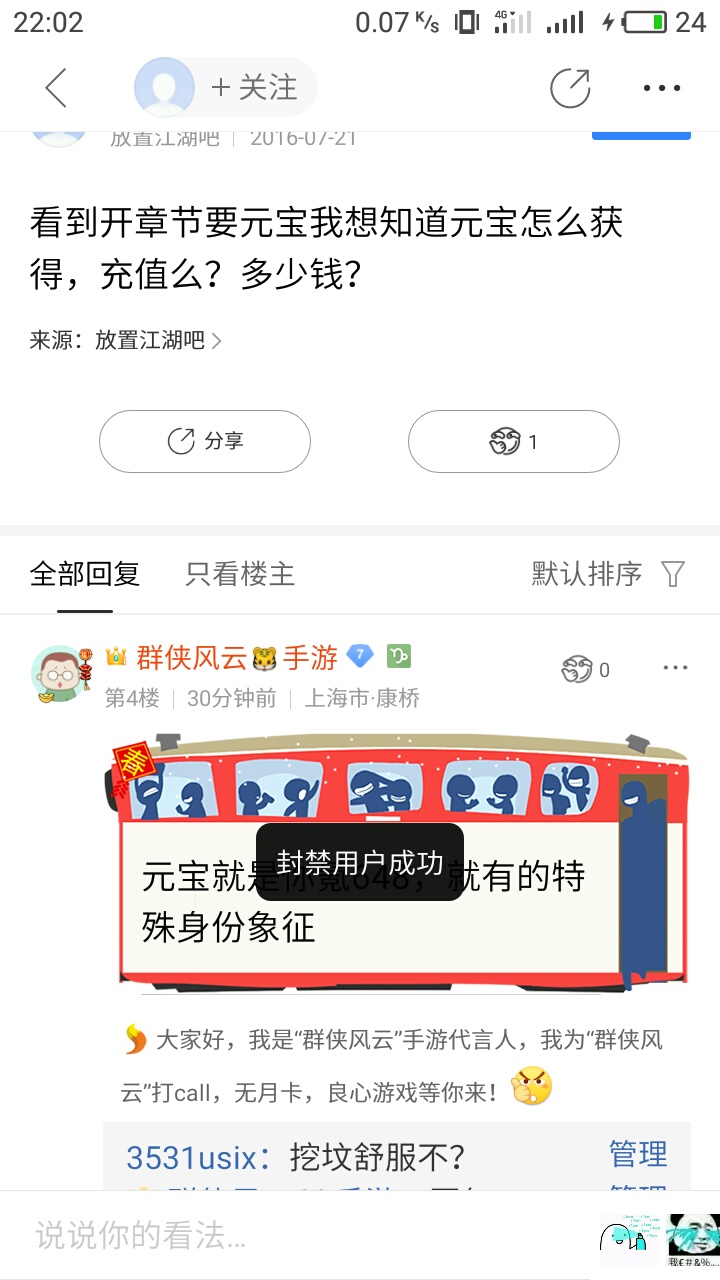
Task: Open the share arrow icon in header
Action: coord(570,88)
